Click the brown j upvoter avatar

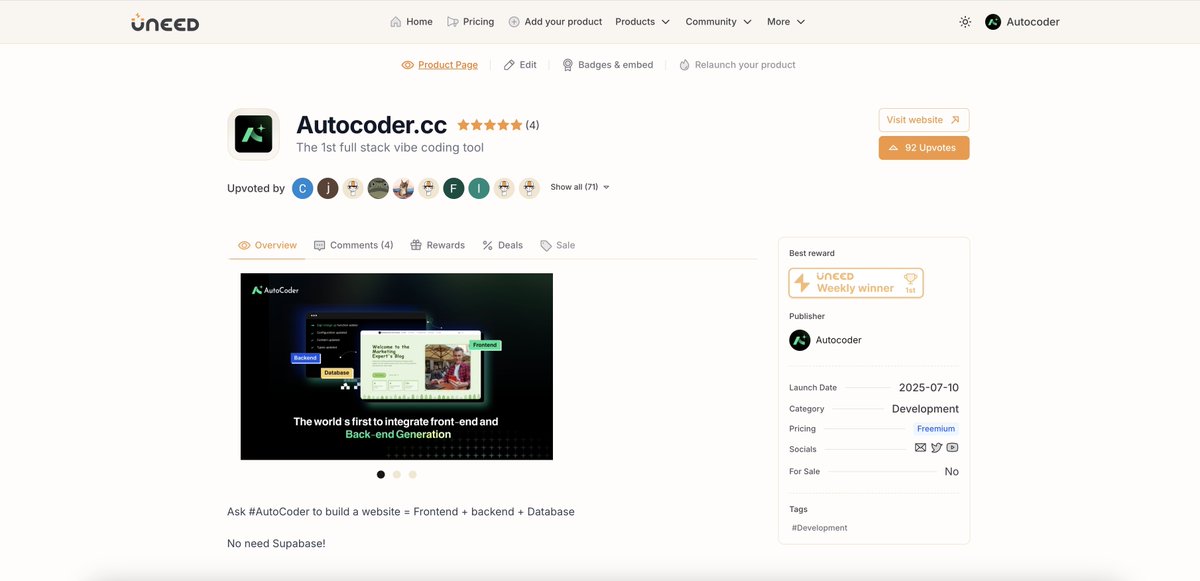point(328,188)
